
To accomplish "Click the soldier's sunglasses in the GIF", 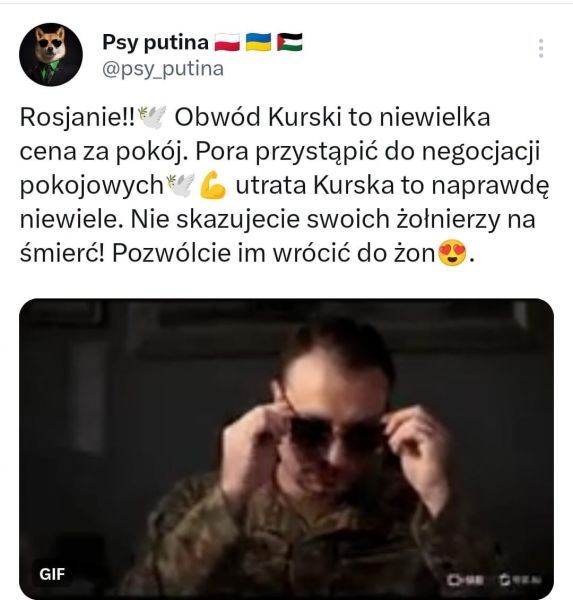I will tap(337, 436).
